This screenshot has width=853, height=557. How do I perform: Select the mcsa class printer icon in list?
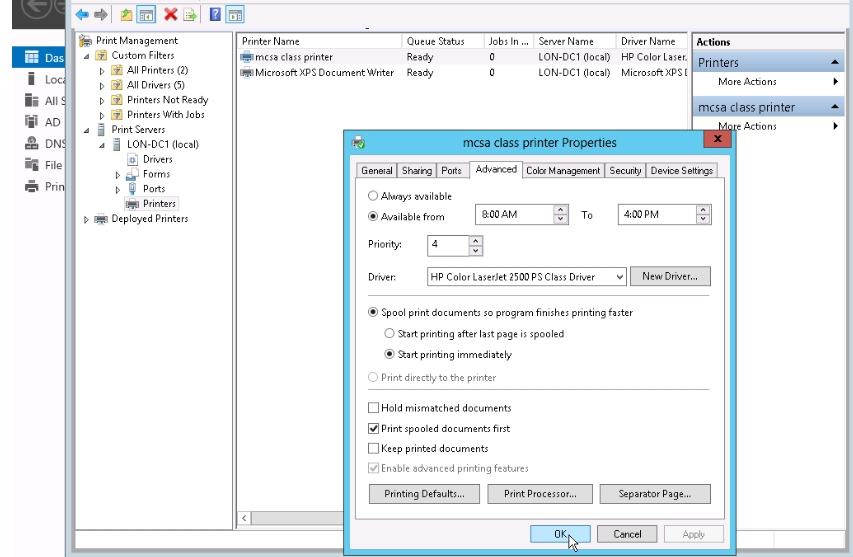point(247,58)
